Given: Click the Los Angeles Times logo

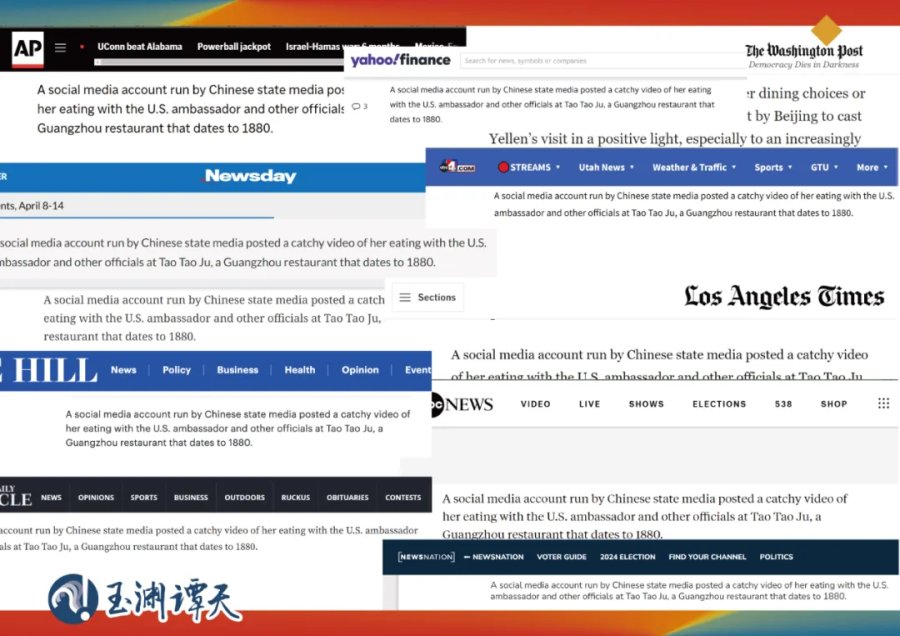Looking at the screenshot, I should [x=784, y=296].
